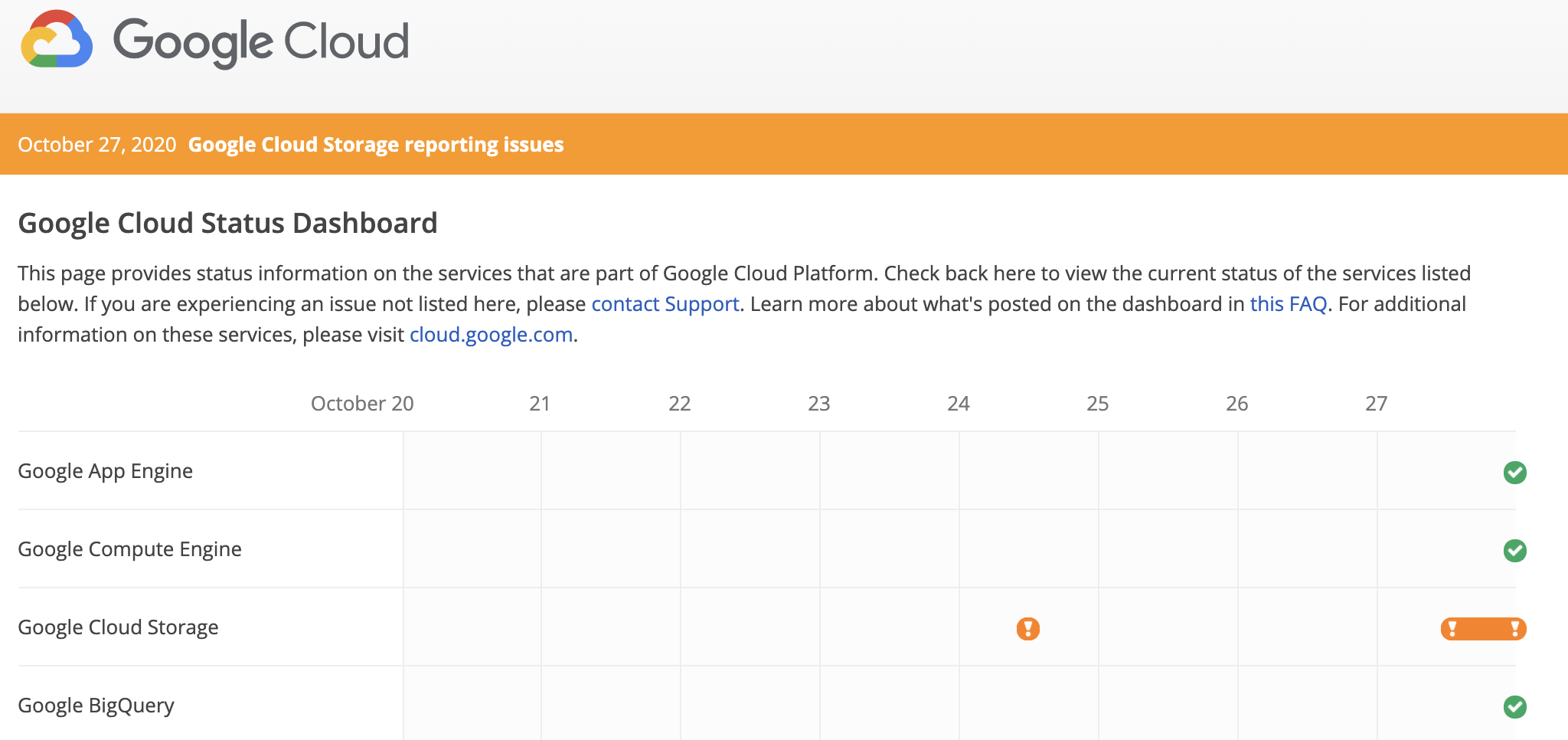Click the 'Google App Engine' row label

[x=106, y=471]
